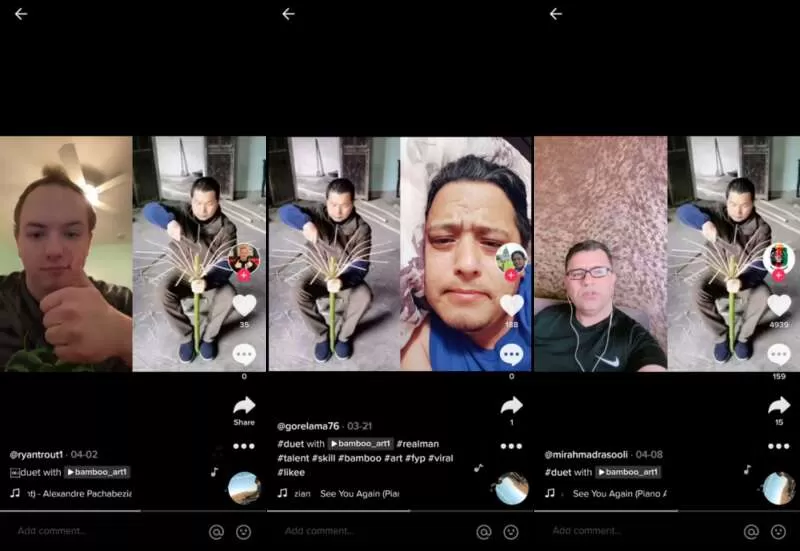Tap the #realman hashtag
Screen dimensions: 800x551
[x=417, y=444]
